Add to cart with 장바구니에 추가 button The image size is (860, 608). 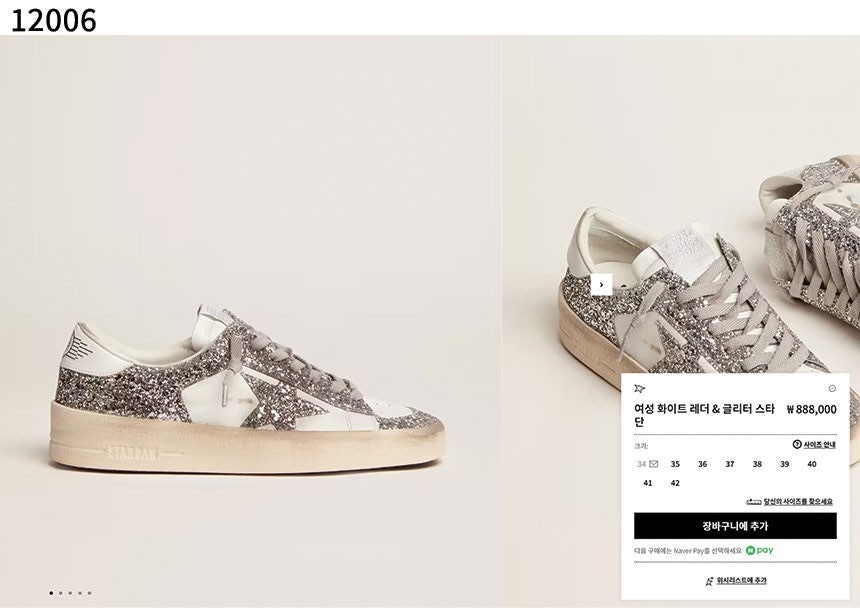tap(735, 526)
